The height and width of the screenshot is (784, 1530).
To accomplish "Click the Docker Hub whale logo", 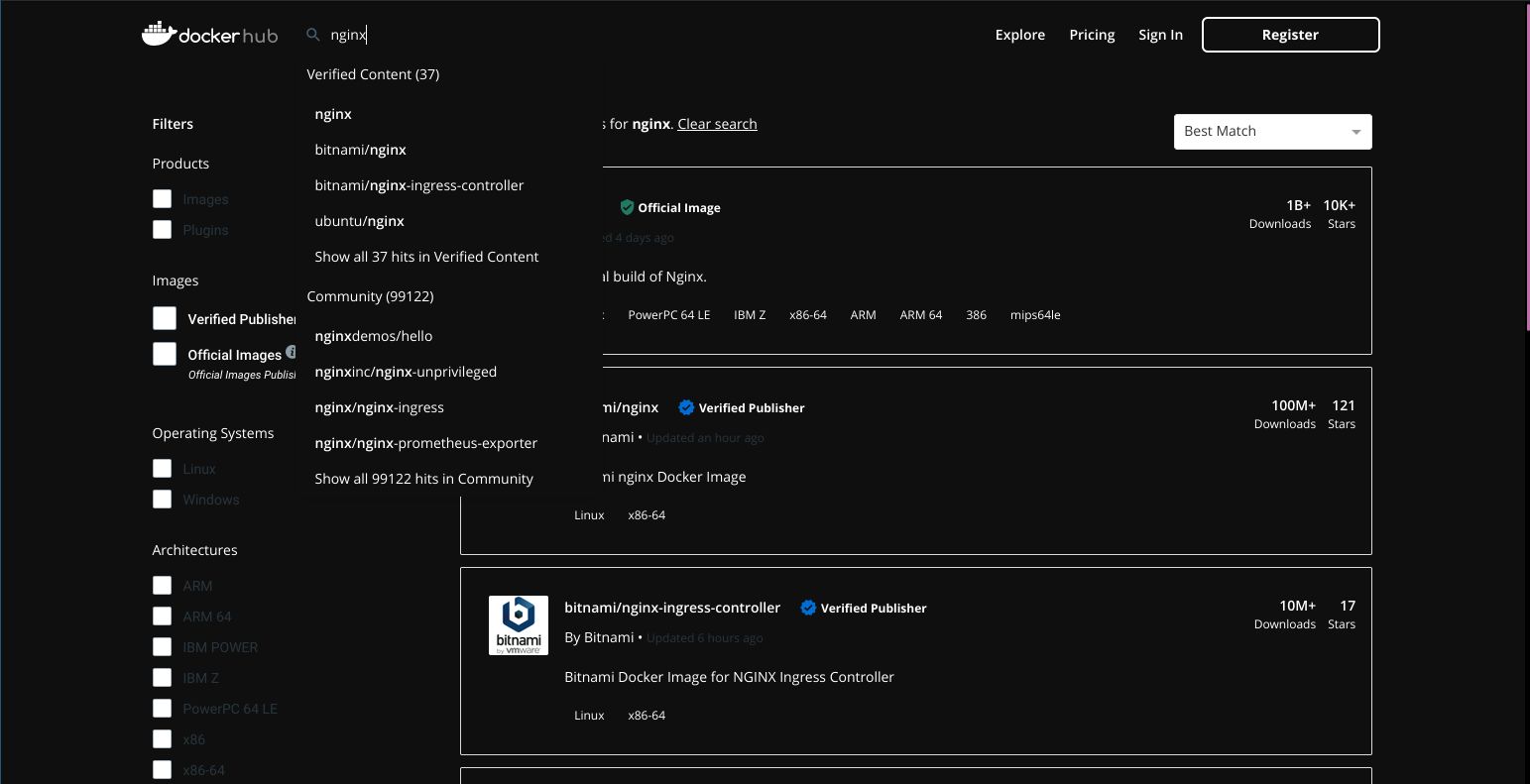I will click(209, 35).
